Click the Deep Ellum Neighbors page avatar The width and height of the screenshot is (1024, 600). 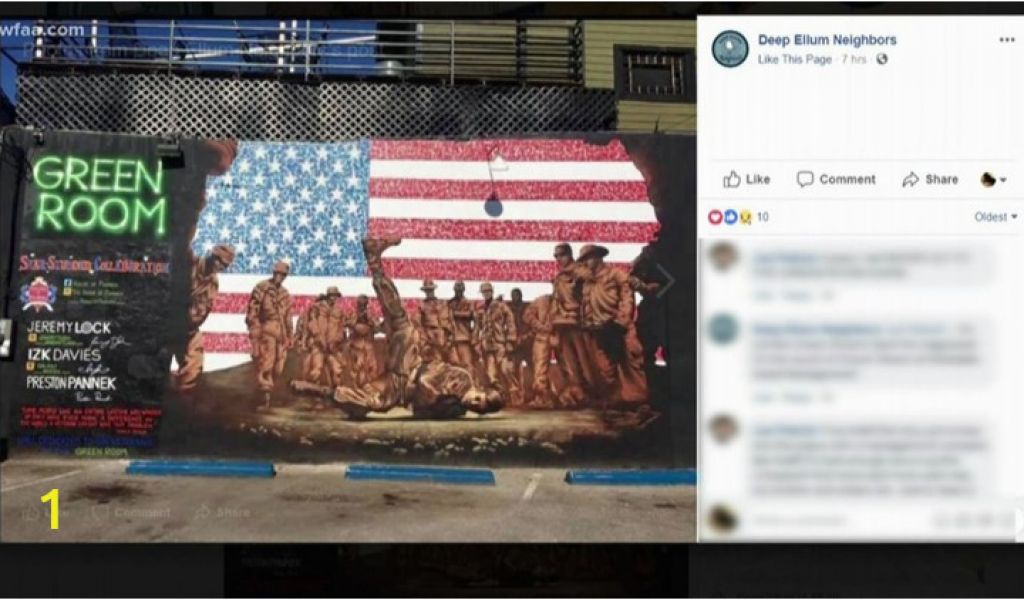729,49
